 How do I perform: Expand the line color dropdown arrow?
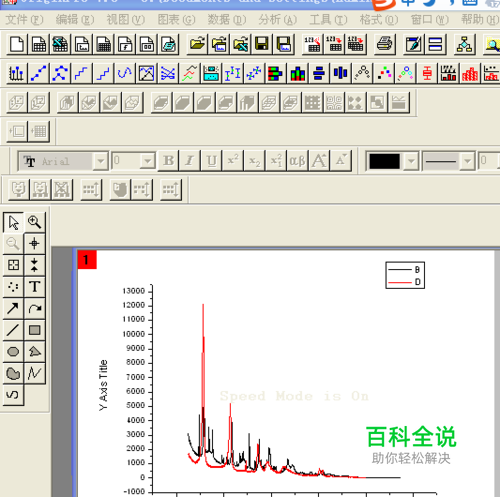(x=411, y=161)
